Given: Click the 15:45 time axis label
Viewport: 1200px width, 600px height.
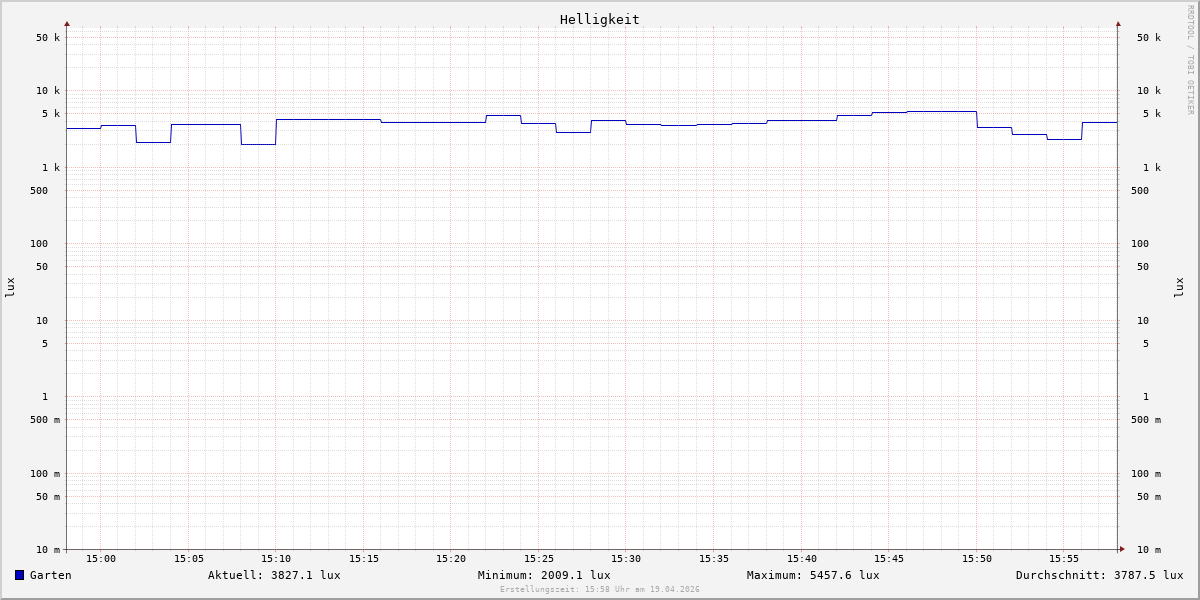Looking at the screenshot, I should tap(889, 559).
